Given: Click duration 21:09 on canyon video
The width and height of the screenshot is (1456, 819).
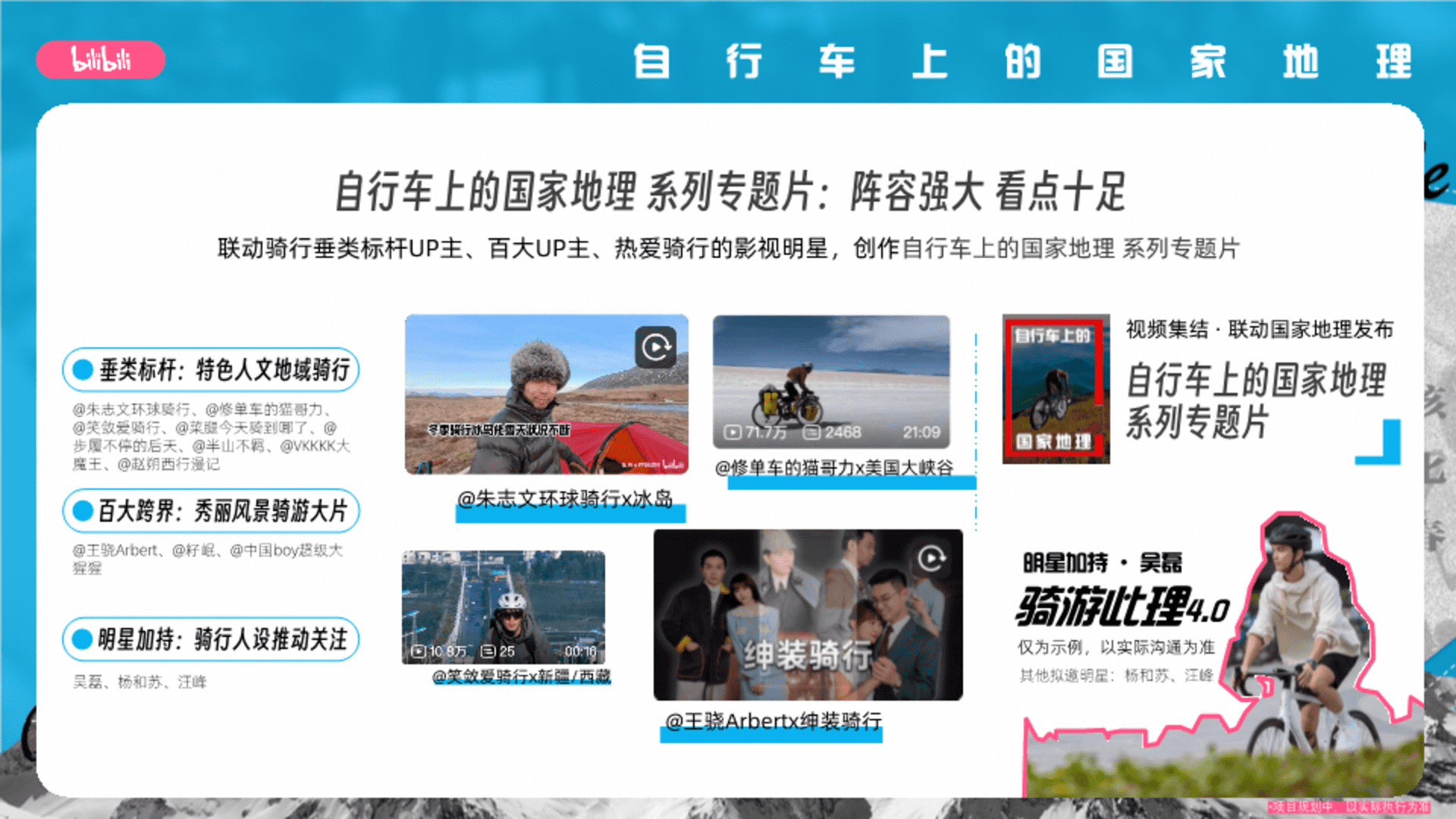Looking at the screenshot, I should tap(921, 432).
